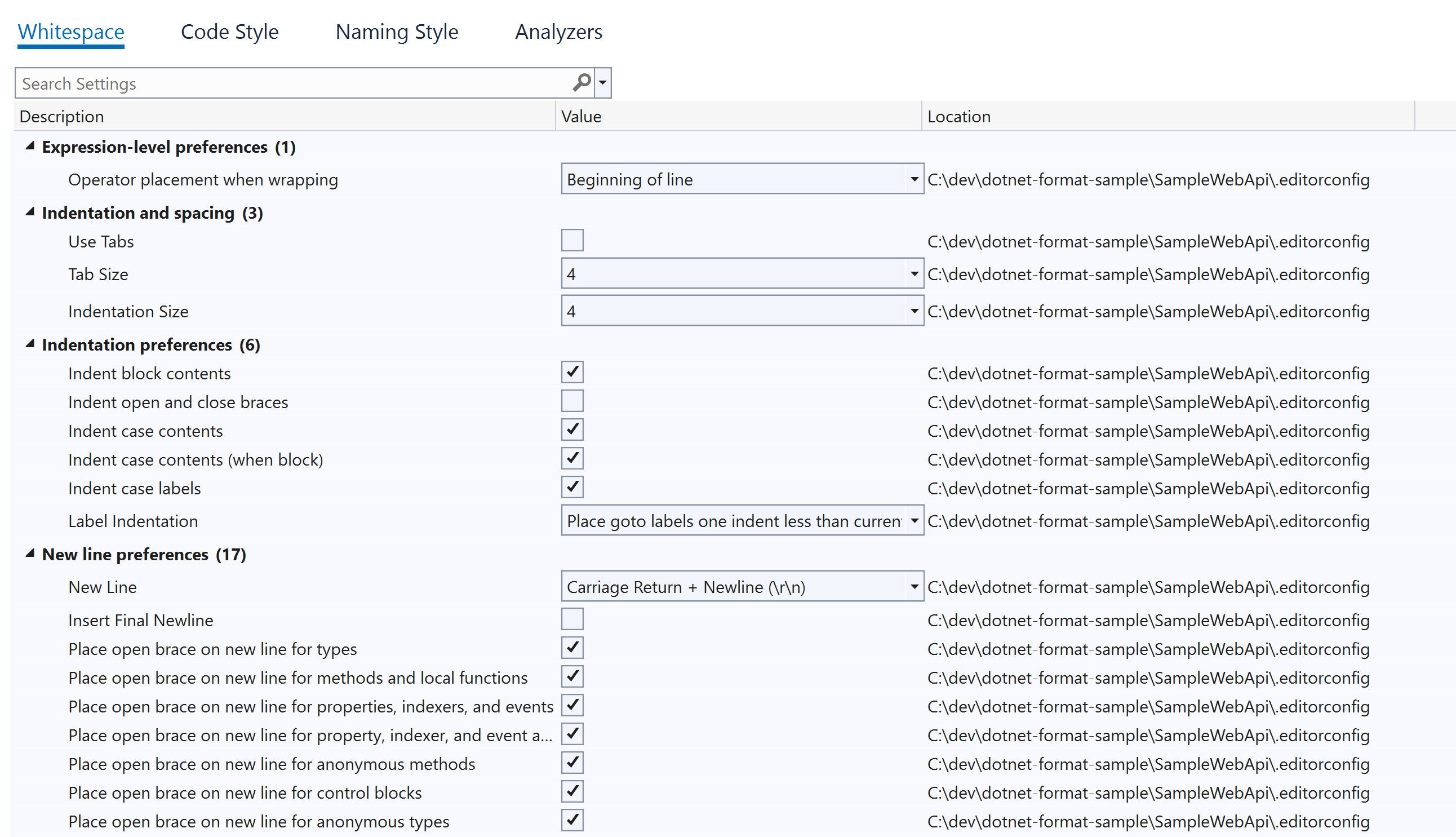Open the Label Indentation dropdown
Image resolution: width=1456 pixels, height=837 pixels.
click(x=913, y=520)
